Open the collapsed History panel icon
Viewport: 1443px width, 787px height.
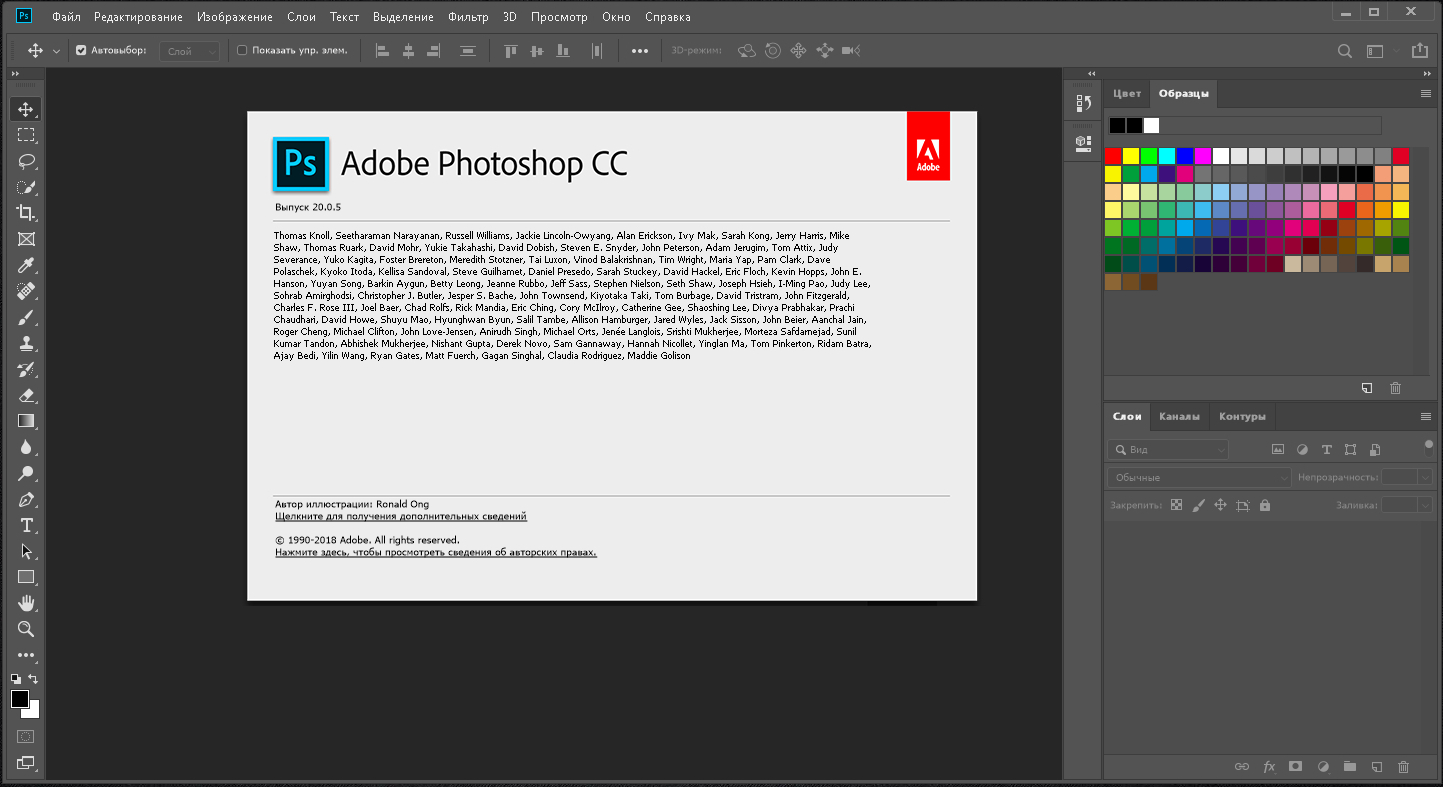[1083, 103]
